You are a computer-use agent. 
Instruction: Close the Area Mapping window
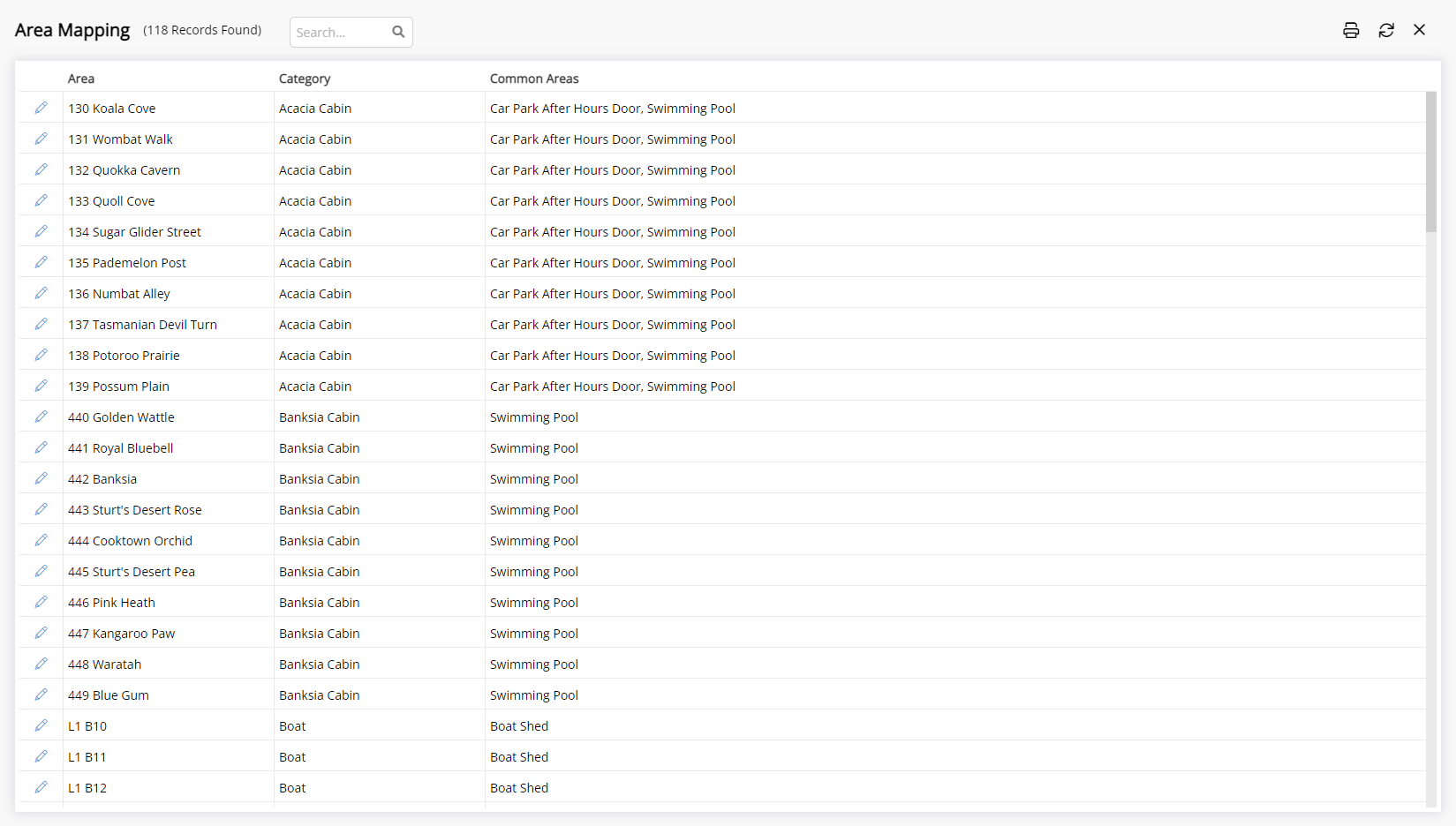tap(1419, 30)
